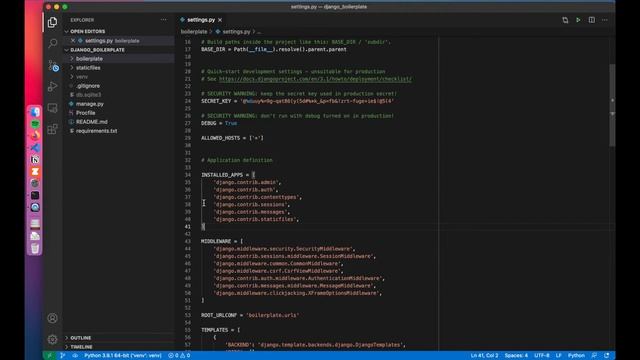
Task: Open the Explorer view in activity bar
Action: [52, 22]
